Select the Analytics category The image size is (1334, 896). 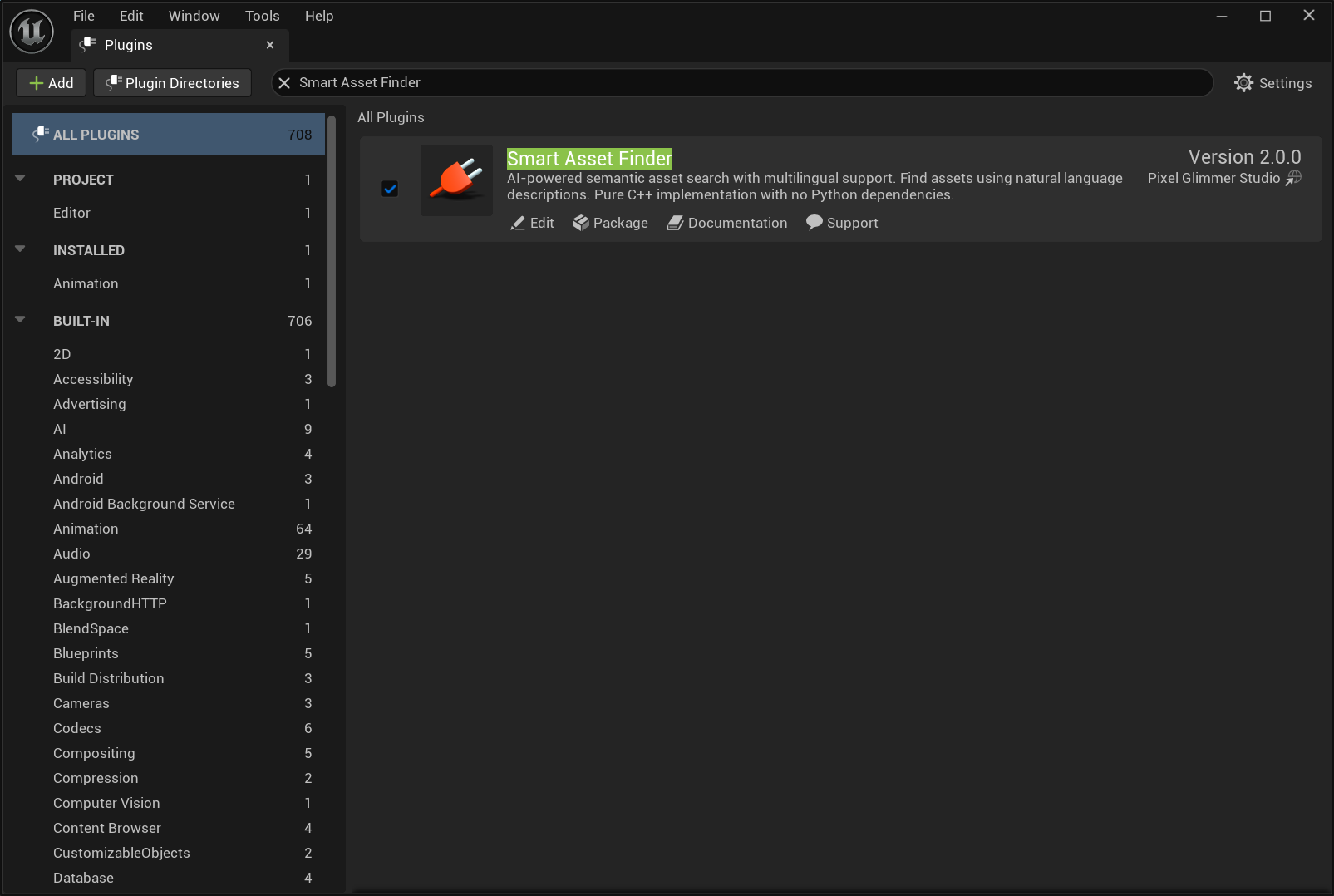tap(168, 454)
